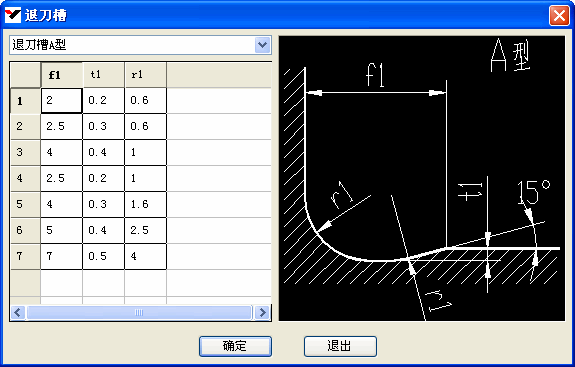The image size is (575, 367).
Task: Click the app icon in the title bar
Action: tap(13, 15)
